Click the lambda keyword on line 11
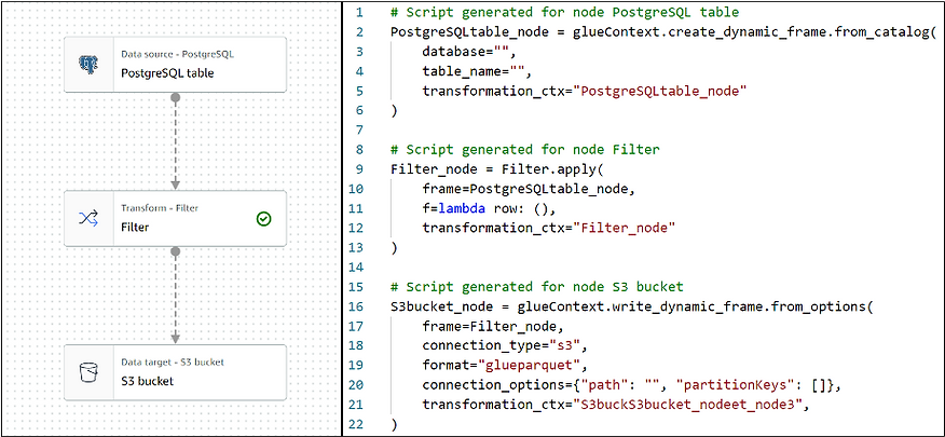Image resolution: width=945 pixels, height=437 pixels. coord(461,209)
